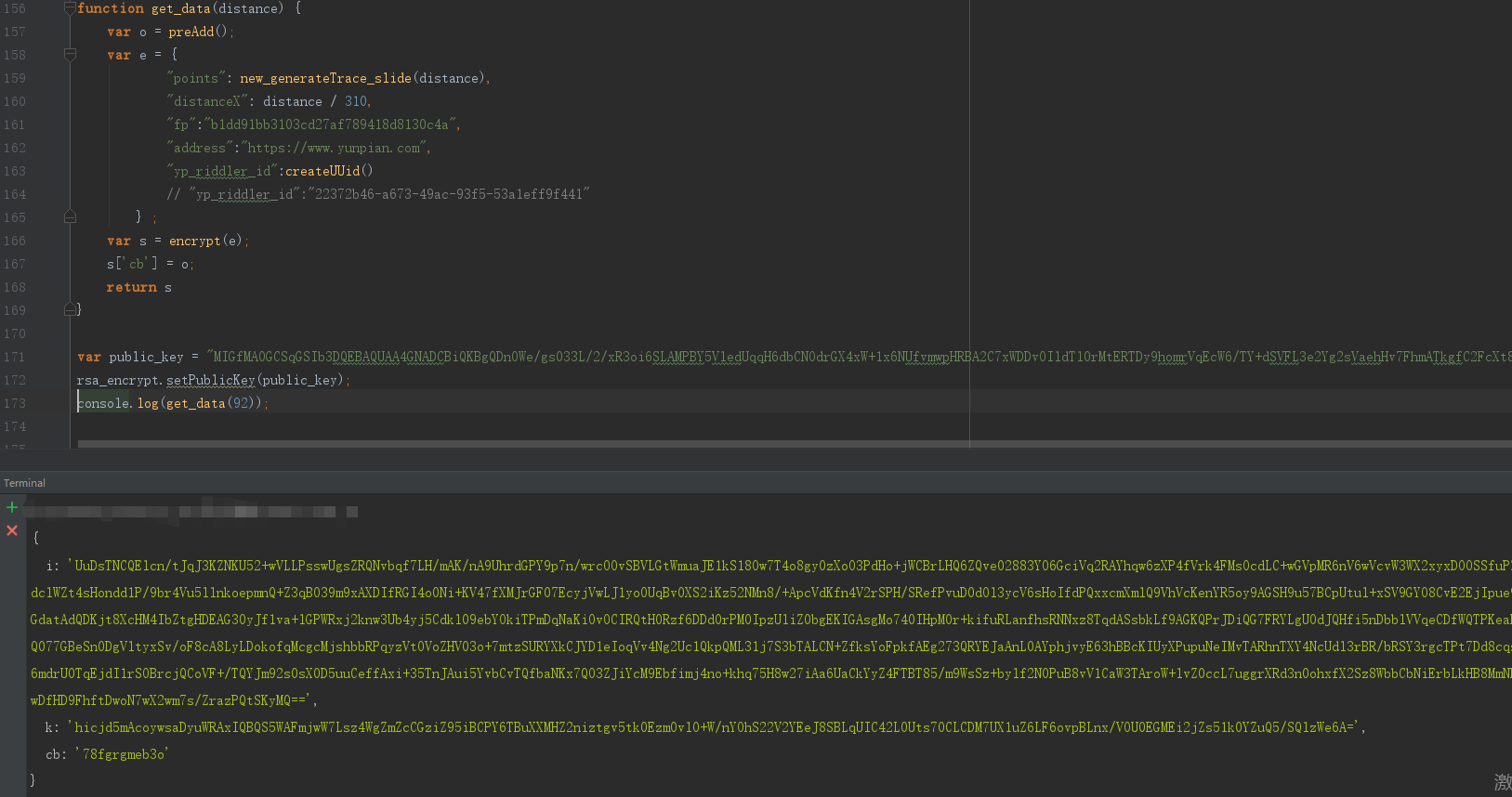The width and height of the screenshot is (1512, 797).
Task: Click the https://www.yunpian.com address string
Action: pos(334,148)
